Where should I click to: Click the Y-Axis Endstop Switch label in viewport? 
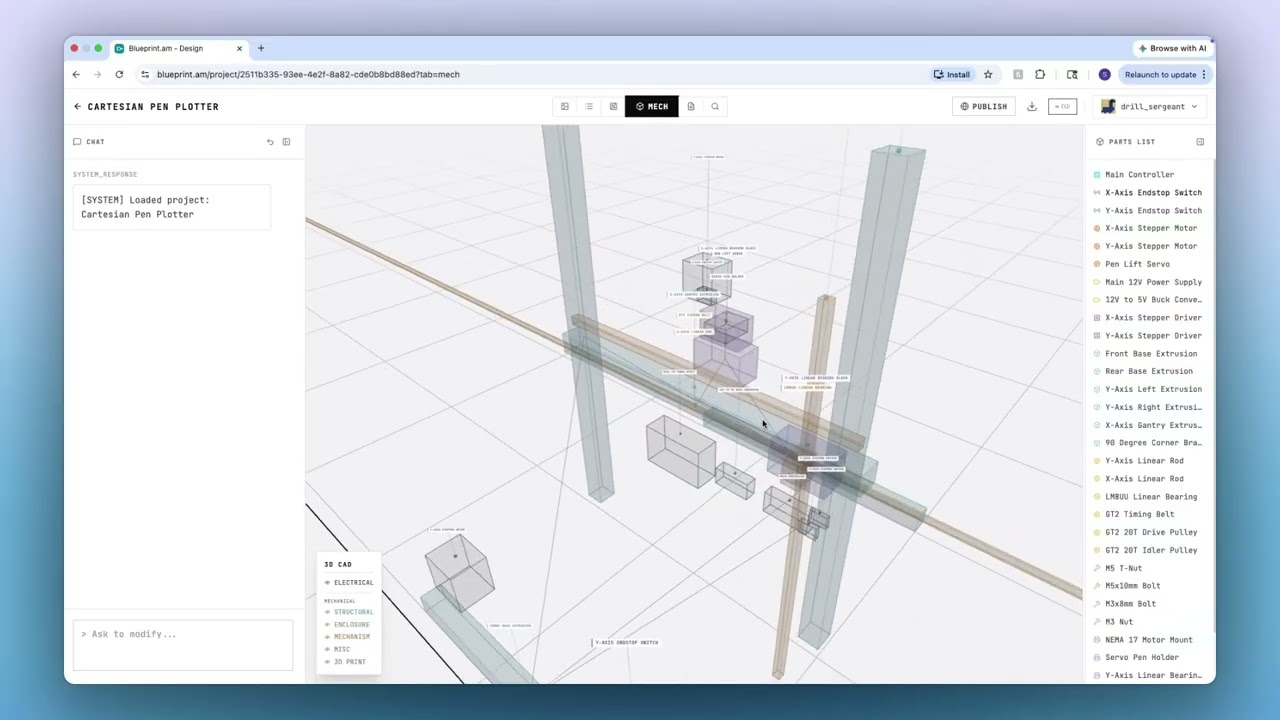point(626,642)
